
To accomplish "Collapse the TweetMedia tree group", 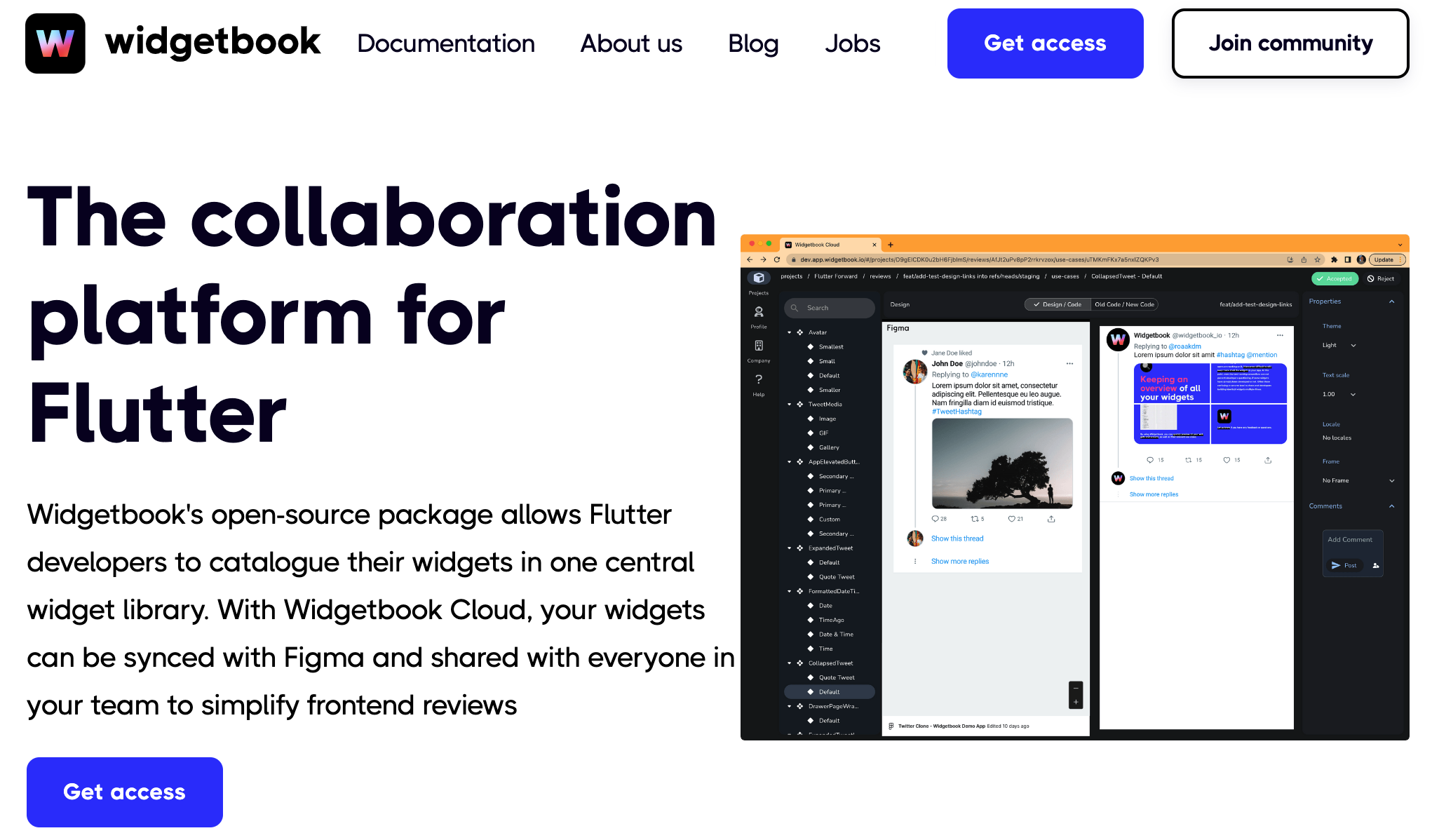I will click(x=789, y=405).
